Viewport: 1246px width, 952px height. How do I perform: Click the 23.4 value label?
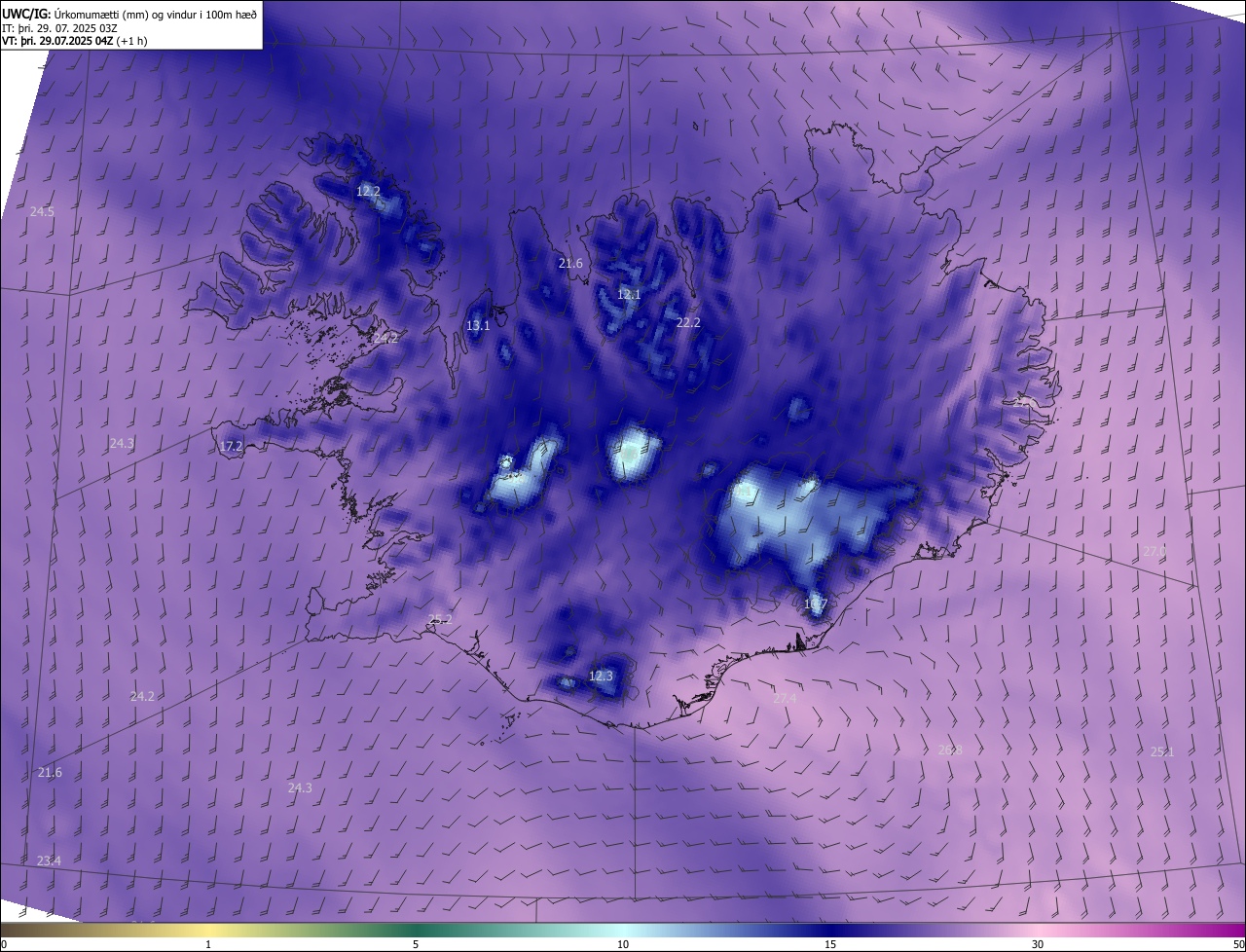point(49,860)
